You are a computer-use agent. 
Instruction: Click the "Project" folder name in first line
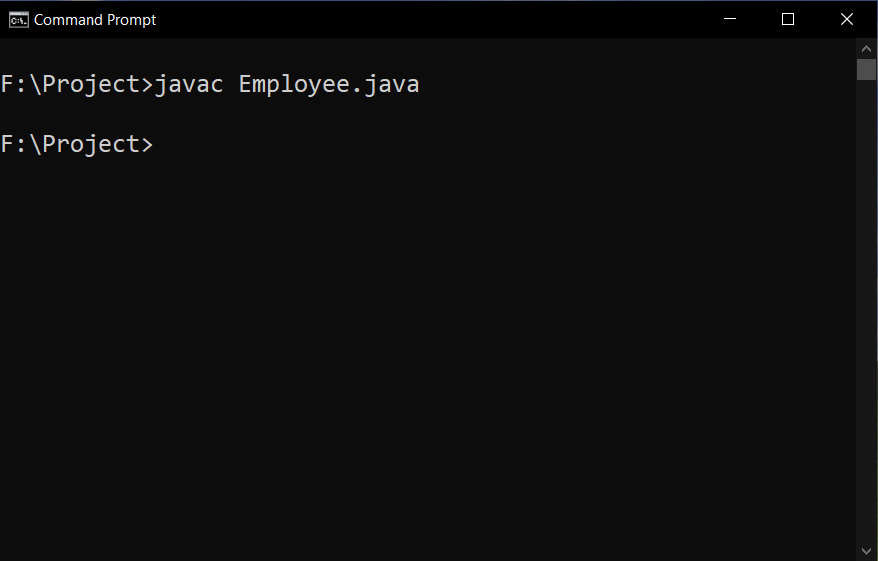(x=91, y=85)
